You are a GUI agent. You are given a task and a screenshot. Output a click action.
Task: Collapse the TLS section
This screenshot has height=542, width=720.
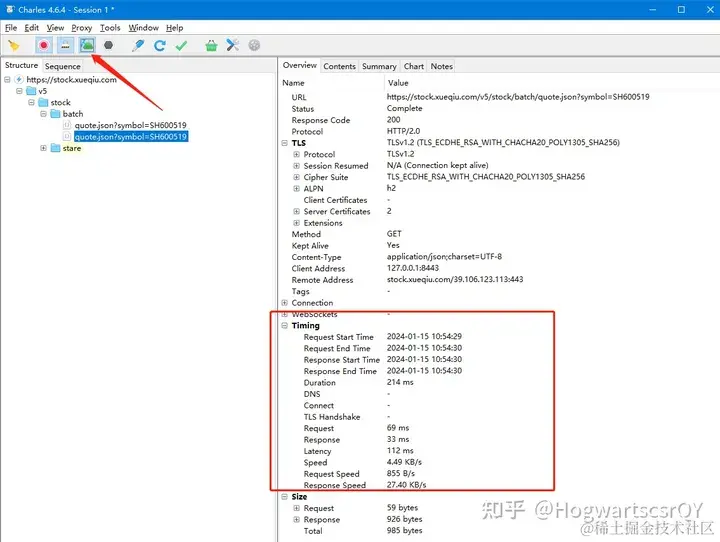(285, 143)
